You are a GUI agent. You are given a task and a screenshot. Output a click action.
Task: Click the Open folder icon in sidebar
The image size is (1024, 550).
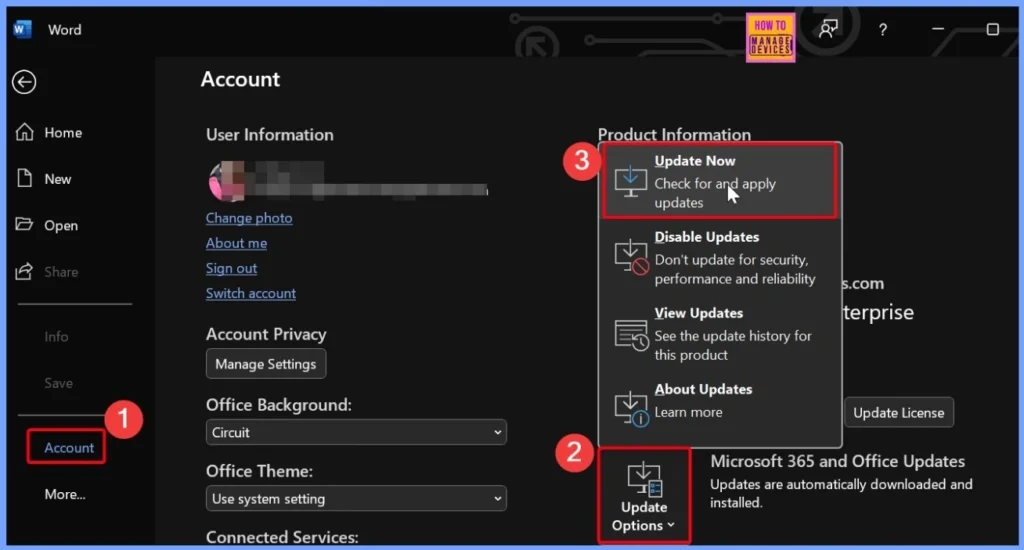(x=24, y=225)
